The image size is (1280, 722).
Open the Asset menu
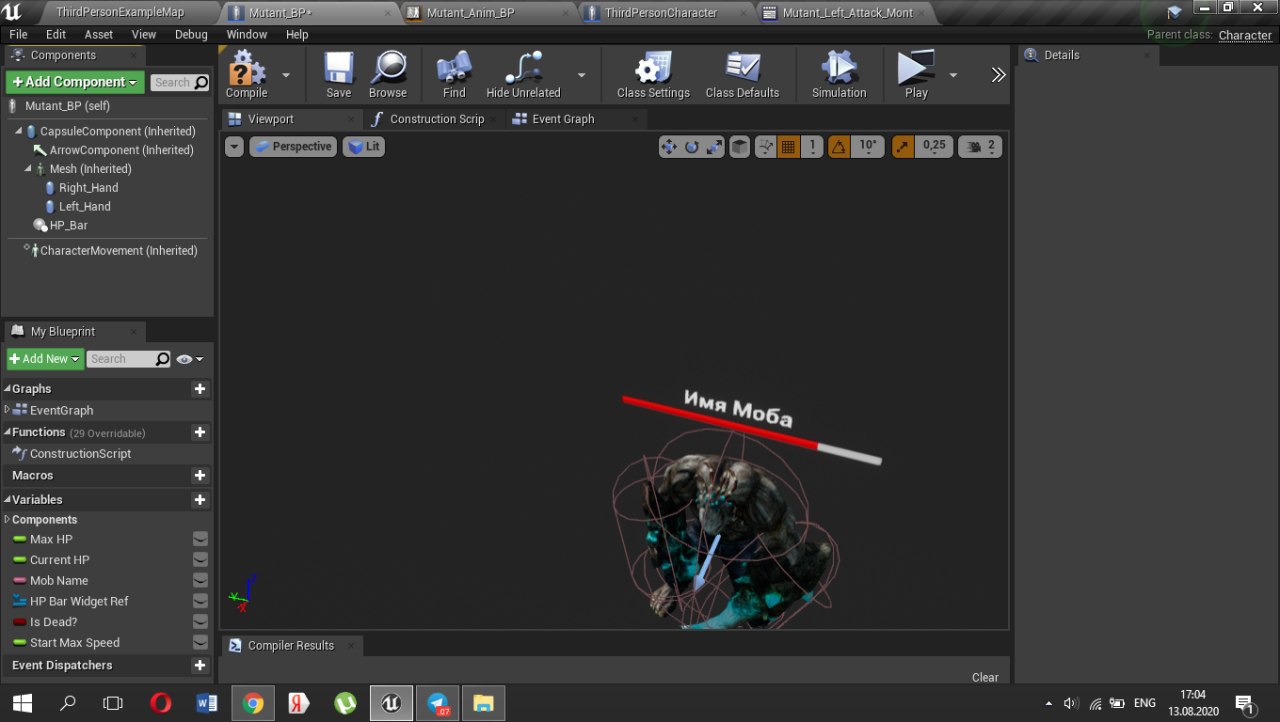point(99,34)
